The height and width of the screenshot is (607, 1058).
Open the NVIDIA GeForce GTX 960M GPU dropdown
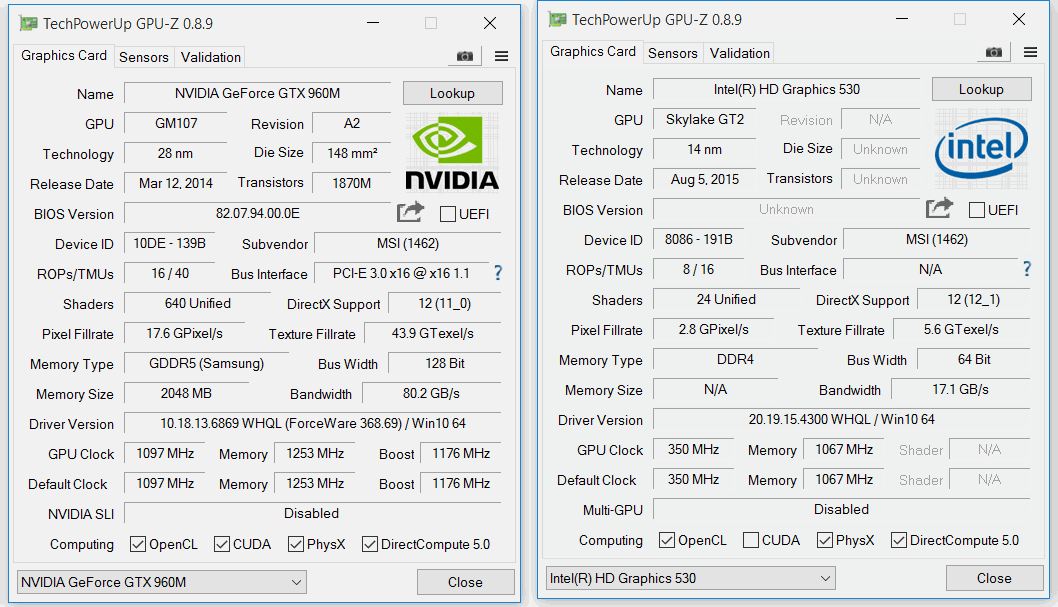pyautogui.click(x=161, y=582)
